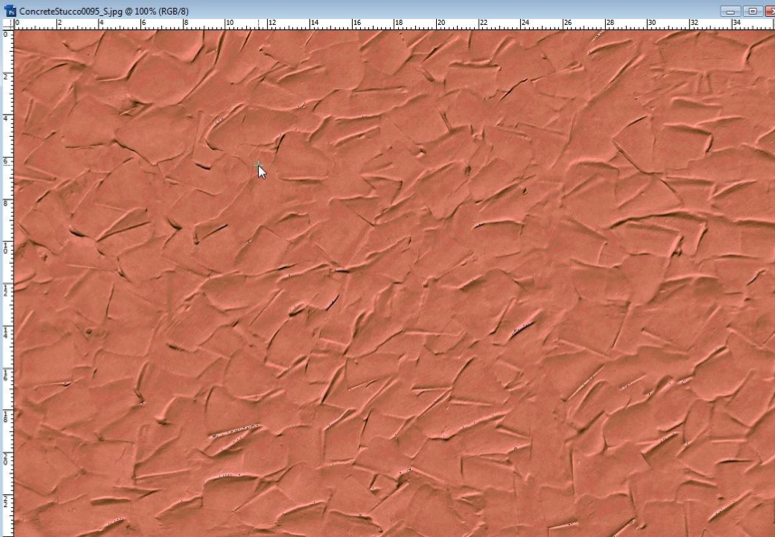Close the ConcreteStucco0095_S.jpg document
This screenshot has height=537, width=775.
pyautogui.click(x=769, y=10)
